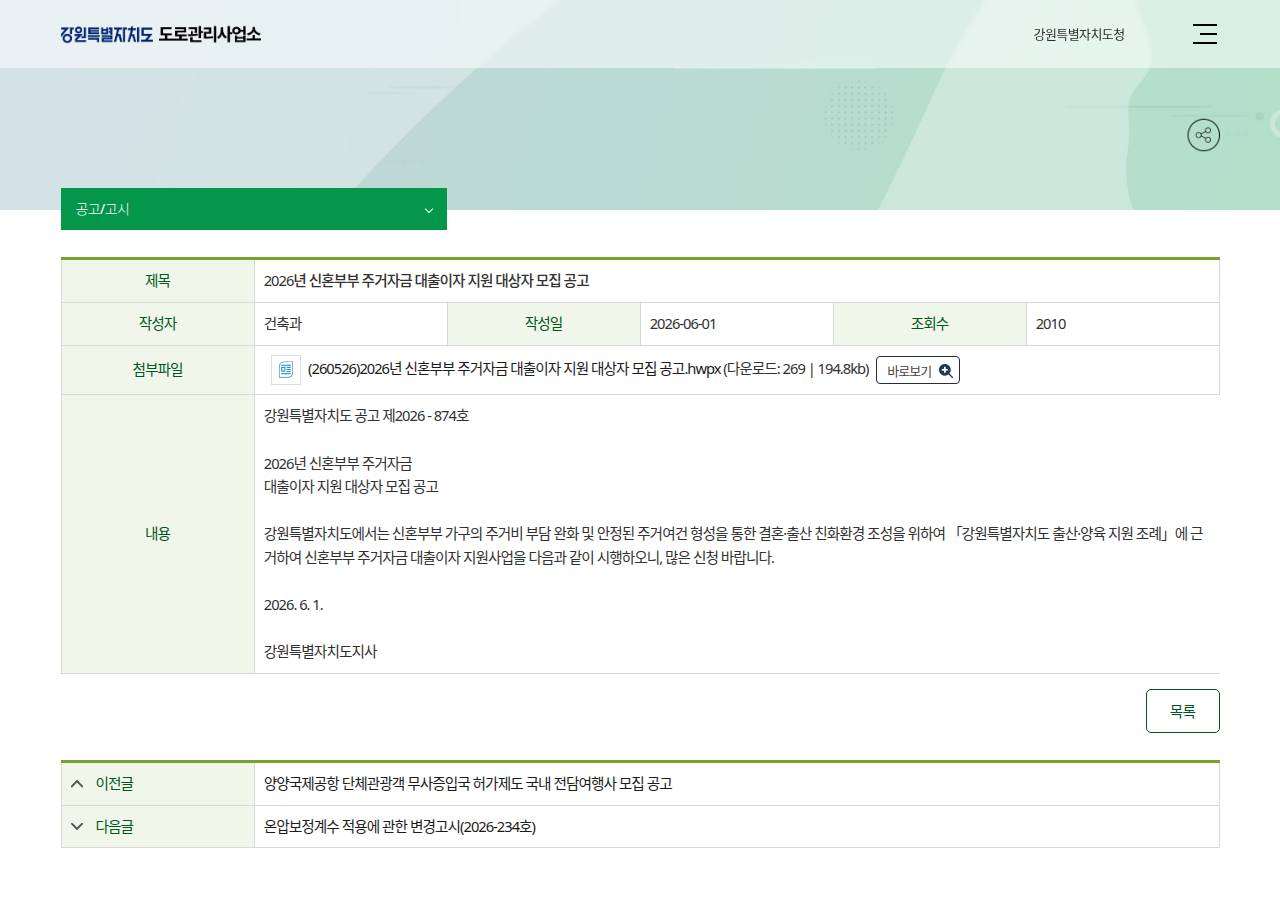1280x900 pixels.
Task: Click the author value 건축과
Action: 283,324
